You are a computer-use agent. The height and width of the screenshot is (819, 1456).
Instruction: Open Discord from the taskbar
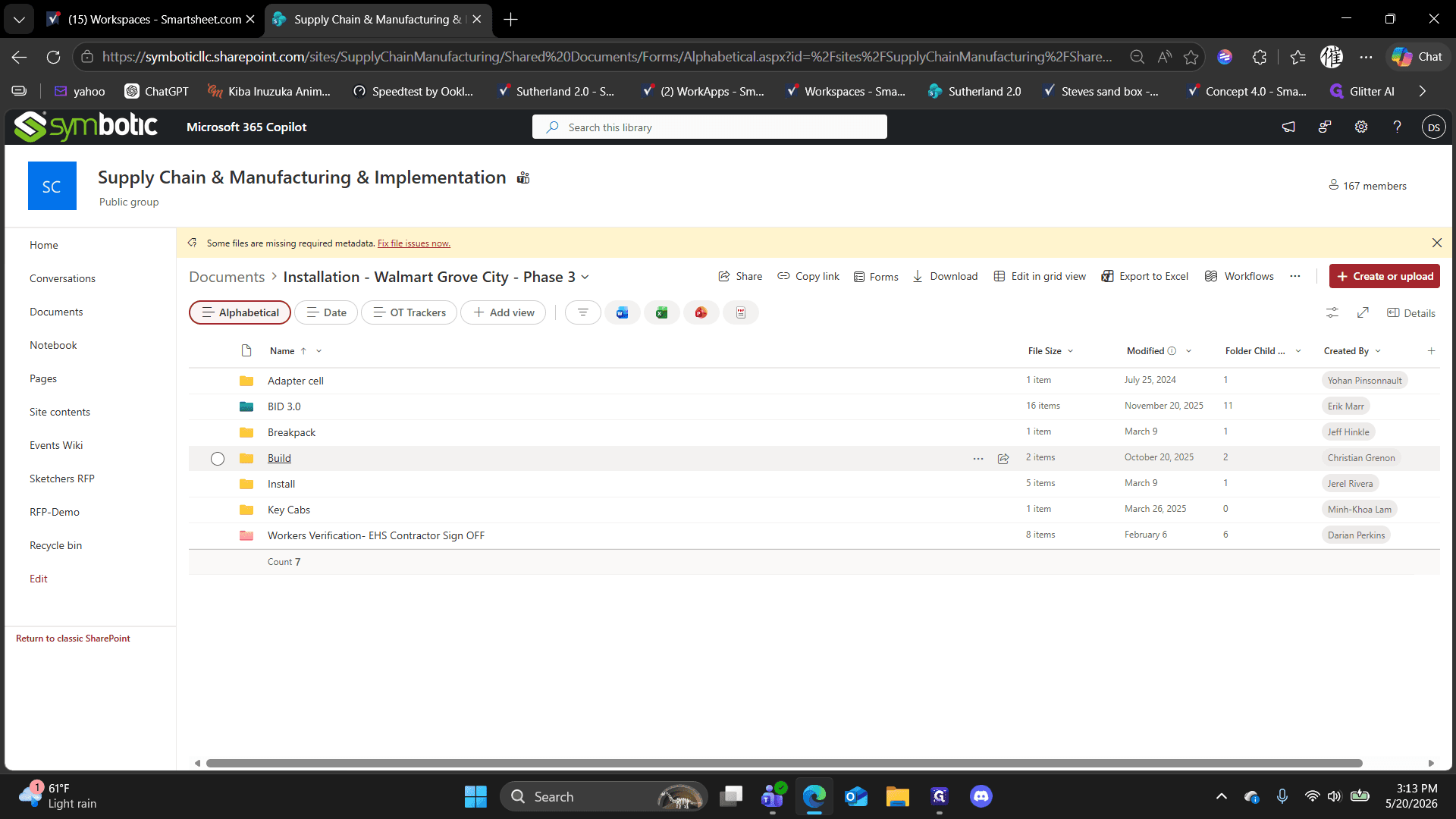coord(981,796)
